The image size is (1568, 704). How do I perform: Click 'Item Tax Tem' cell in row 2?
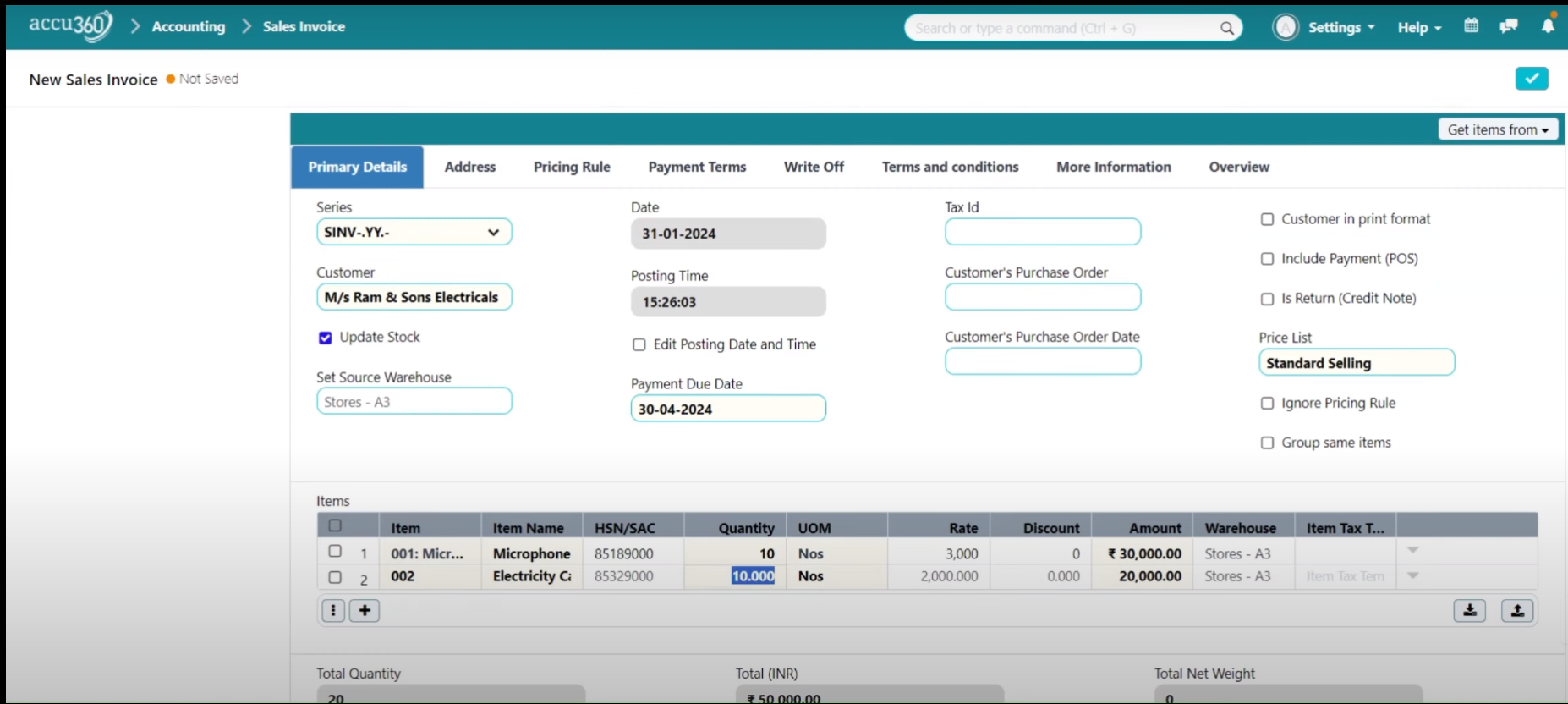[x=1345, y=575]
